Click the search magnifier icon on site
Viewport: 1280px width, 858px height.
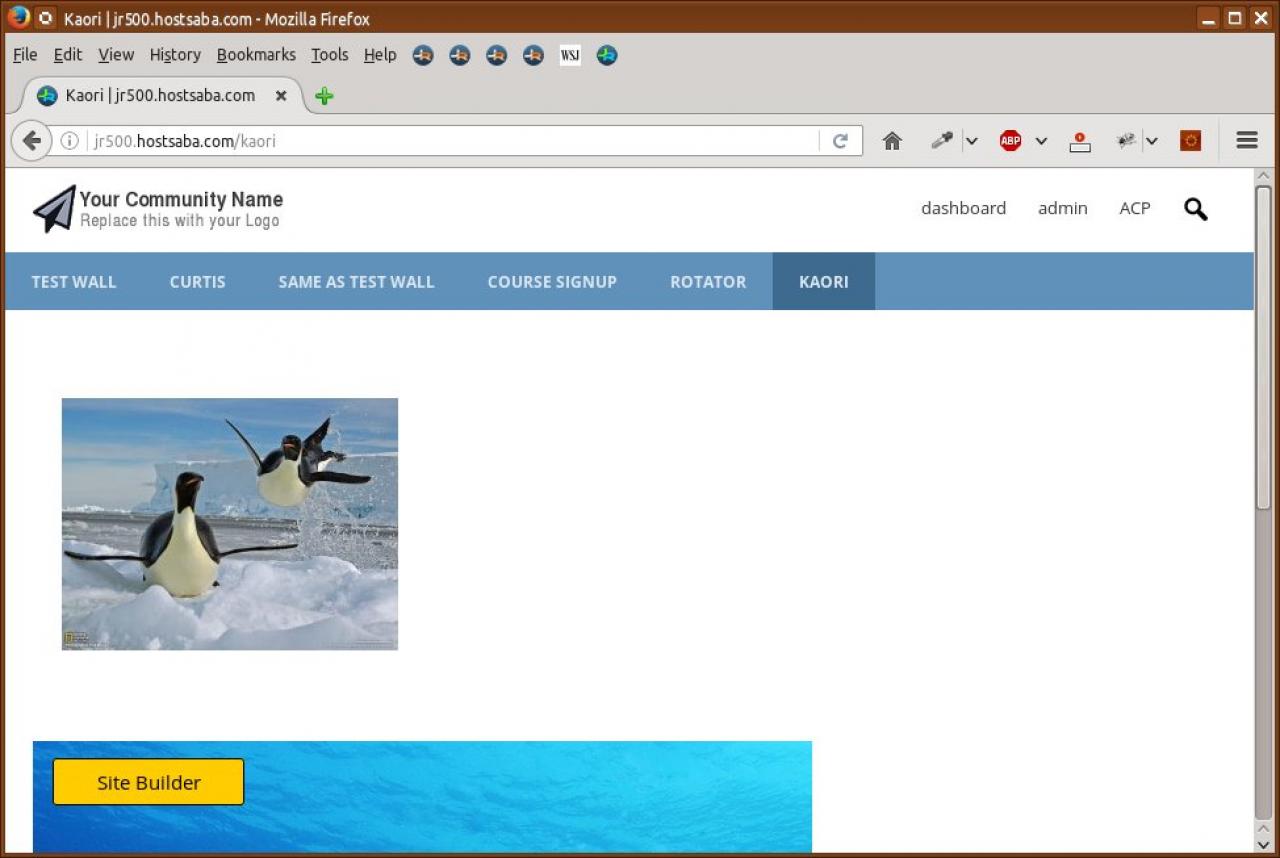click(1195, 209)
